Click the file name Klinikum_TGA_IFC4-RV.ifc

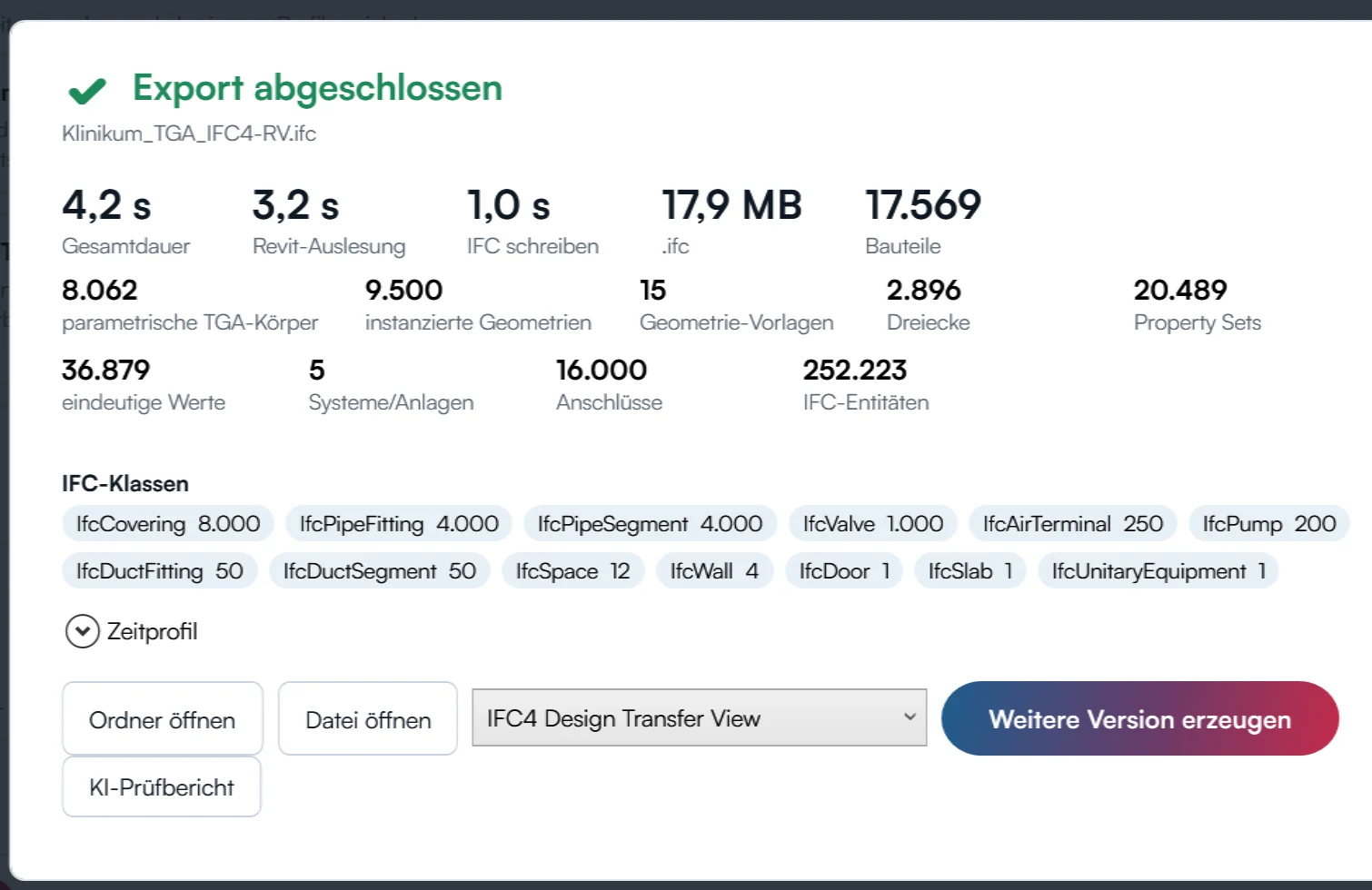pos(189,133)
